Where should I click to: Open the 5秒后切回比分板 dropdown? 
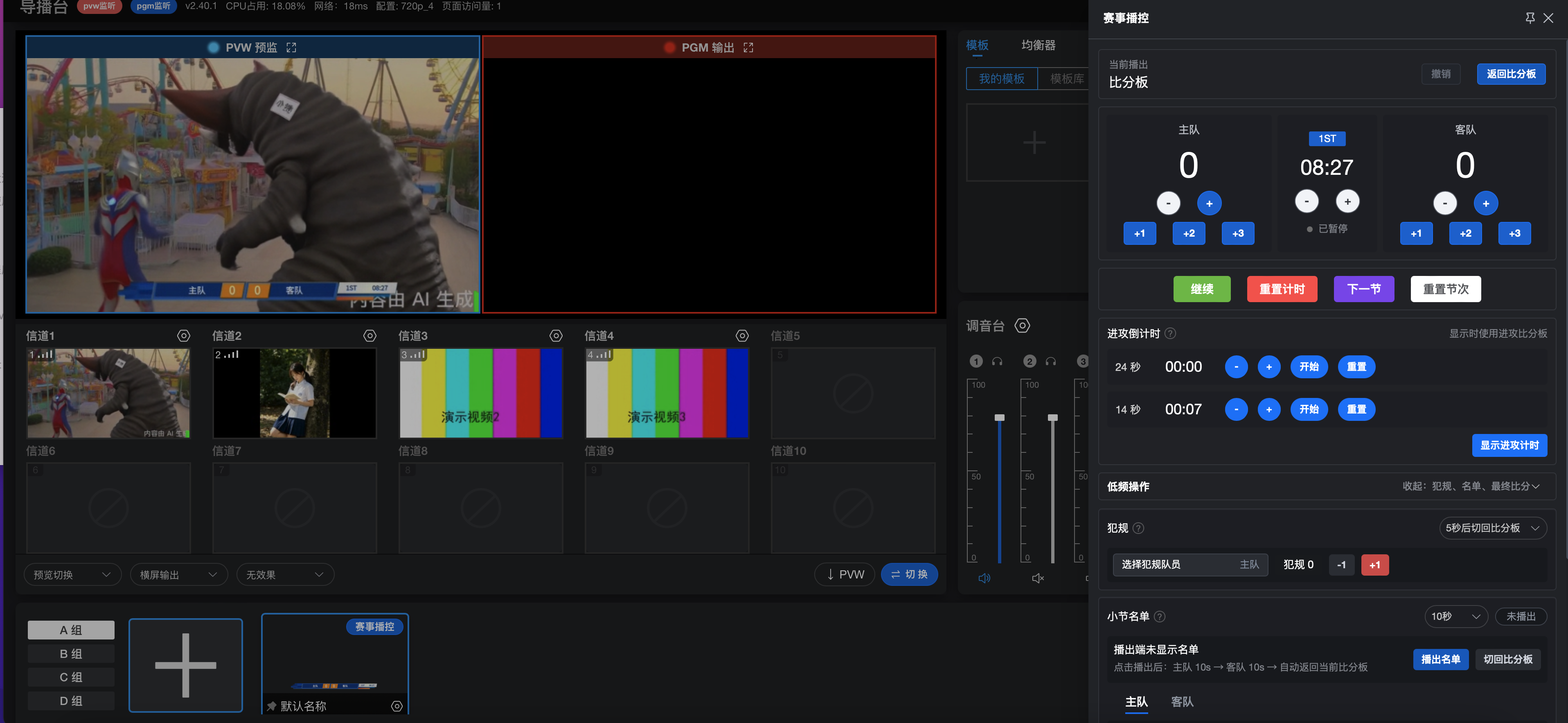click(1493, 528)
